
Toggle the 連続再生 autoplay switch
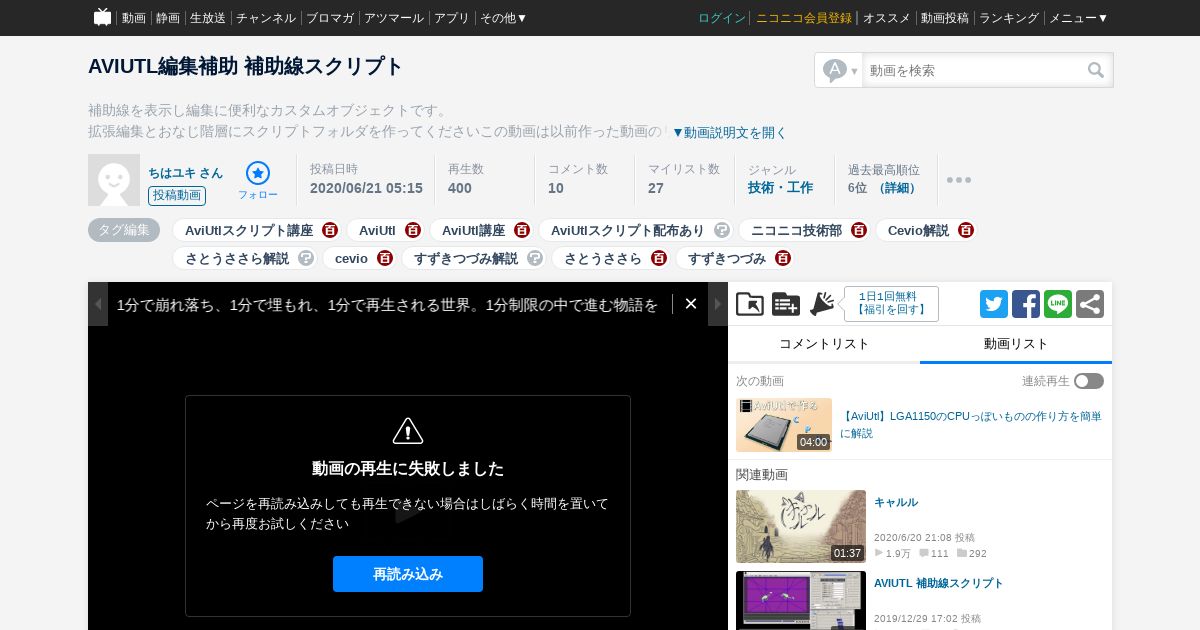[x=1089, y=381]
